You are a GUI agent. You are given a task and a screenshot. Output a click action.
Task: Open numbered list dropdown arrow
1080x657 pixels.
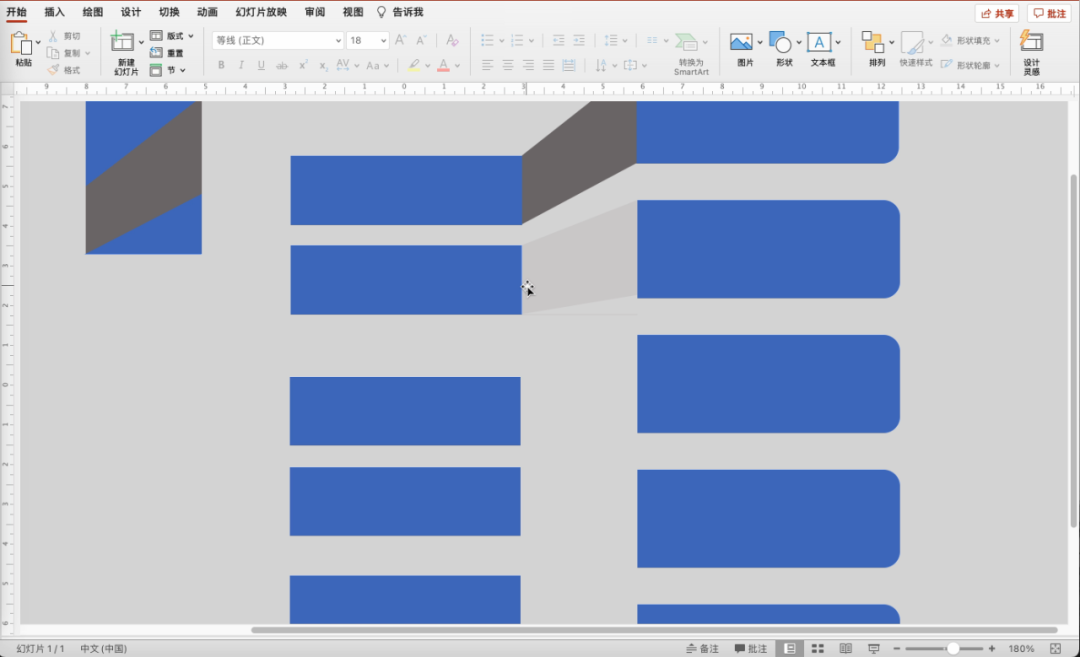click(531, 41)
